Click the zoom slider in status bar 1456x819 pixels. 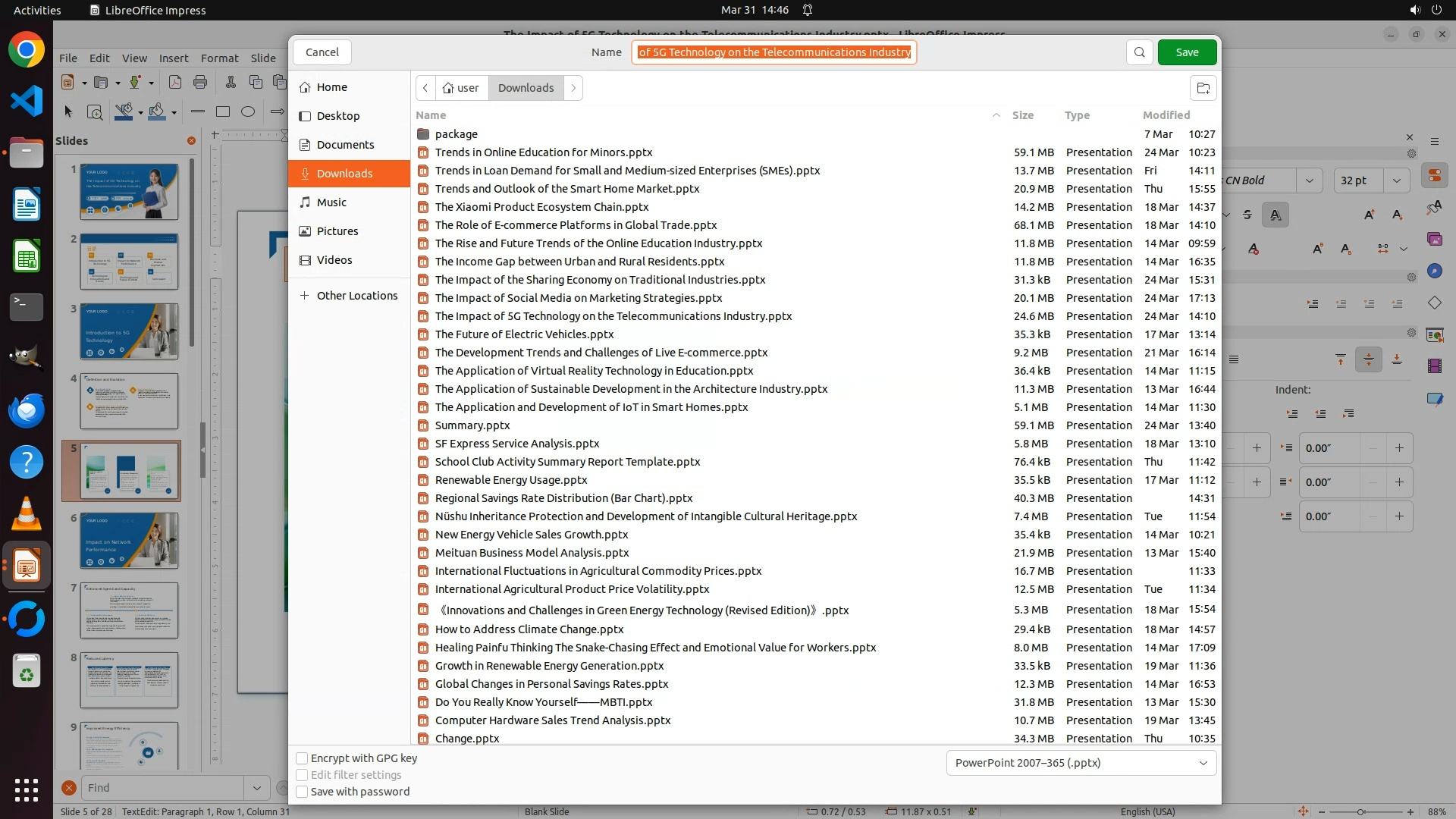coord(1360,811)
